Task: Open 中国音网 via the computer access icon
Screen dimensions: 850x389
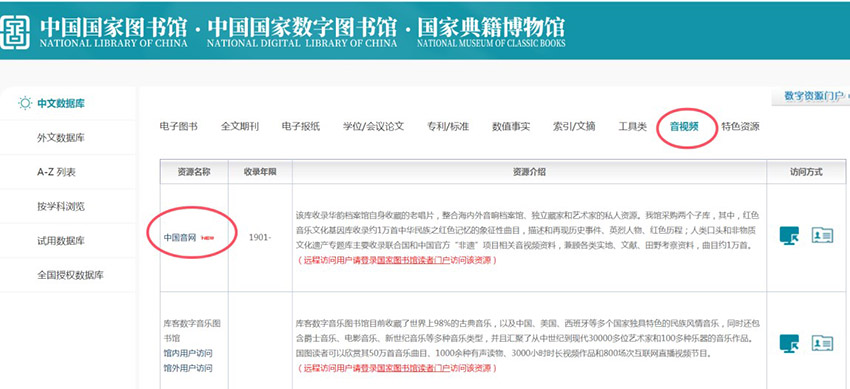Action: click(789, 236)
